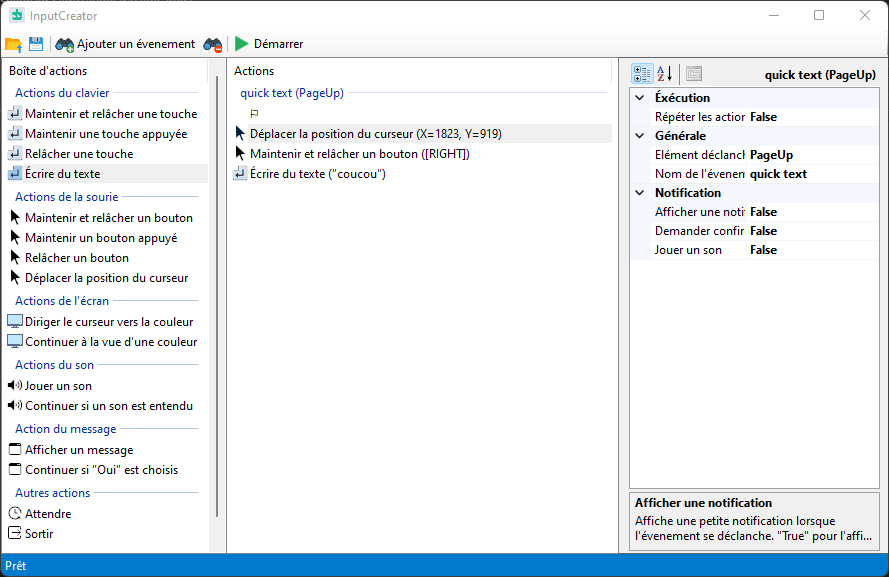Collapse the Générale property category

[640, 136]
